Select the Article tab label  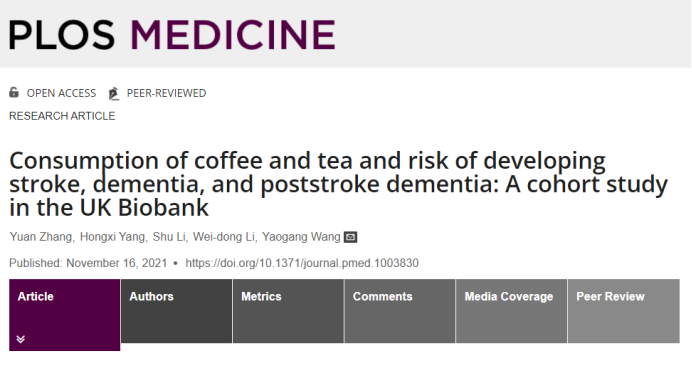click(x=36, y=297)
